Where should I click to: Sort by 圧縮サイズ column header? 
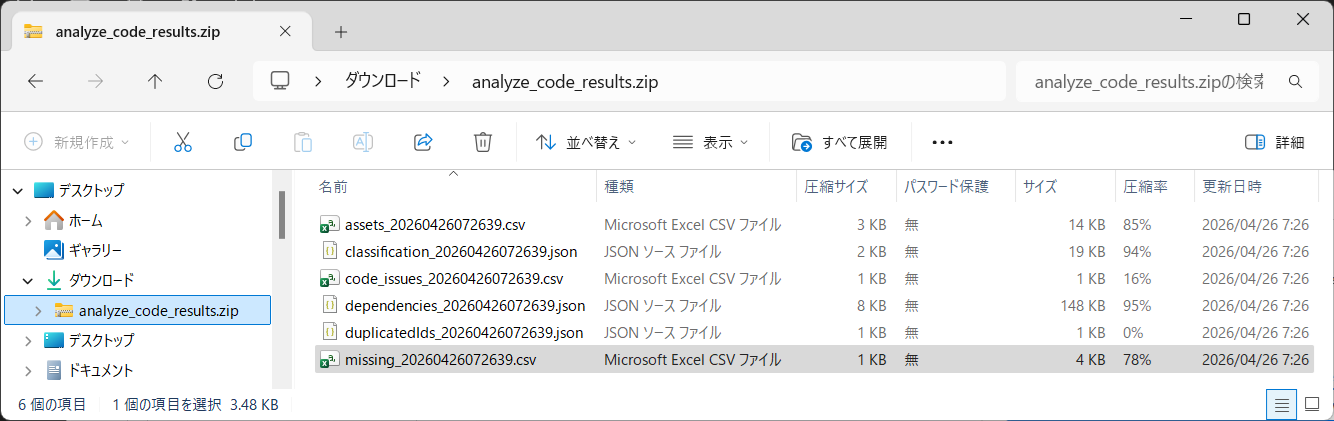point(836,186)
